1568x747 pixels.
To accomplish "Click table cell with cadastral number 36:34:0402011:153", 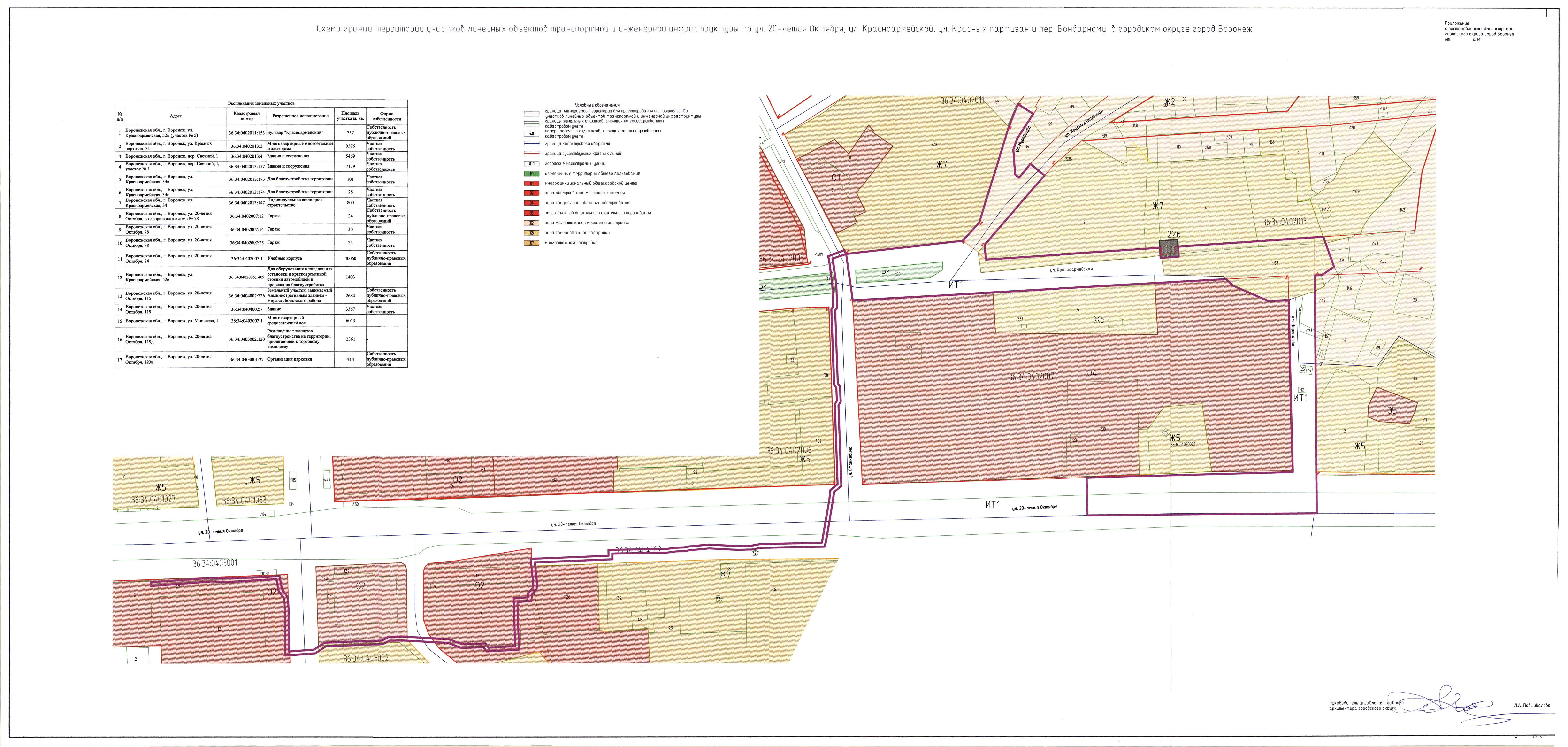I will (x=246, y=133).
